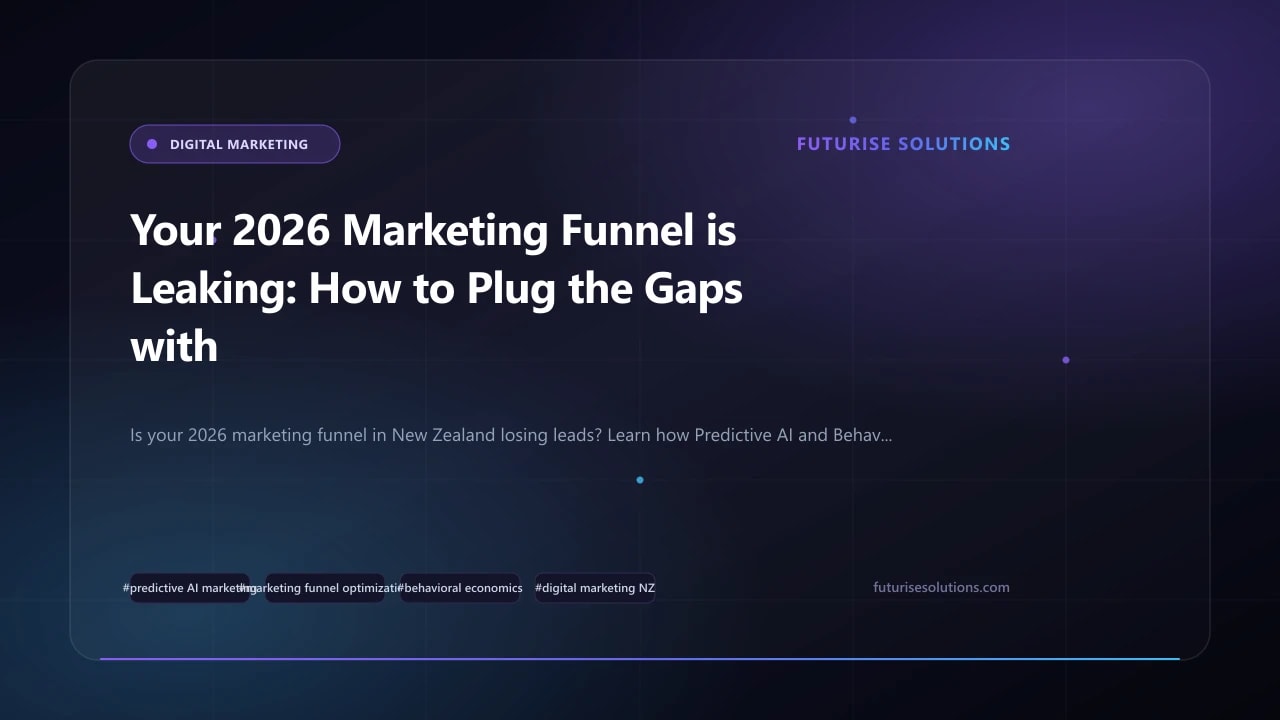Open the #digital marketing NZ tag
Screen dimensions: 1280x720
595,588
